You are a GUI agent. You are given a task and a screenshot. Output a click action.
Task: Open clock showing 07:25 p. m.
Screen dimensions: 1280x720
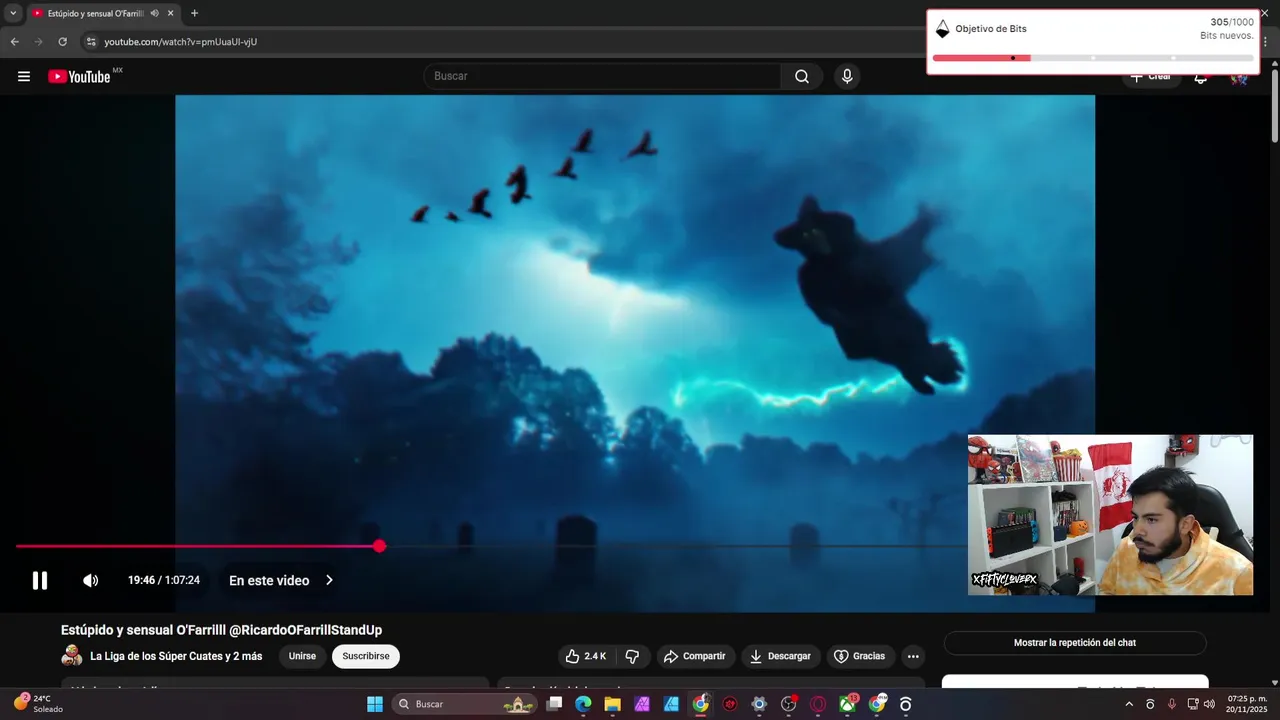click(1247, 704)
